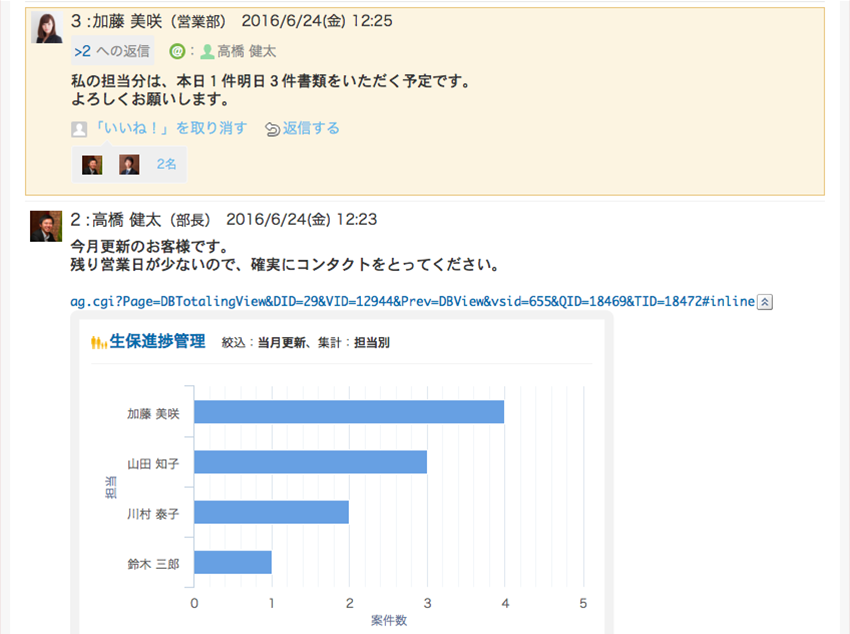Expand the 2名 likers list
The image size is (850, 634).
pyautogui.click(x=166, y=165)
